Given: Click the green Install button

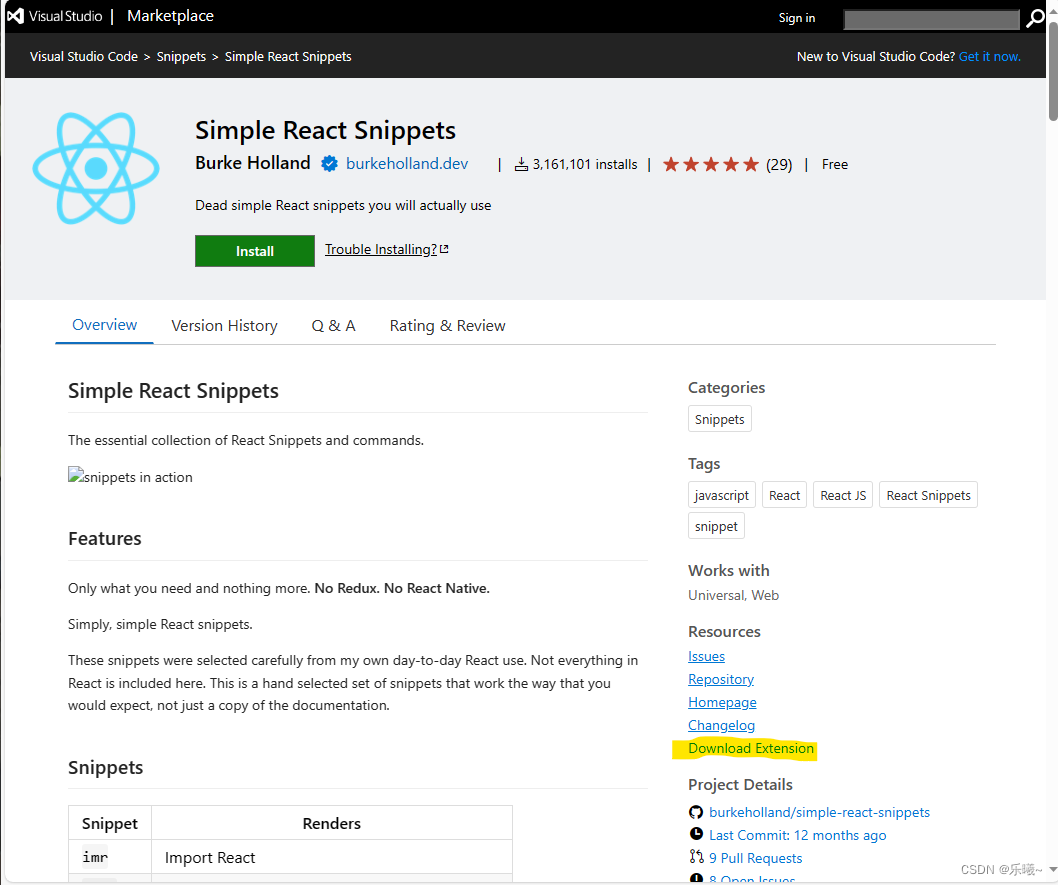Looking at the screenshot, I should pos(254,251).
